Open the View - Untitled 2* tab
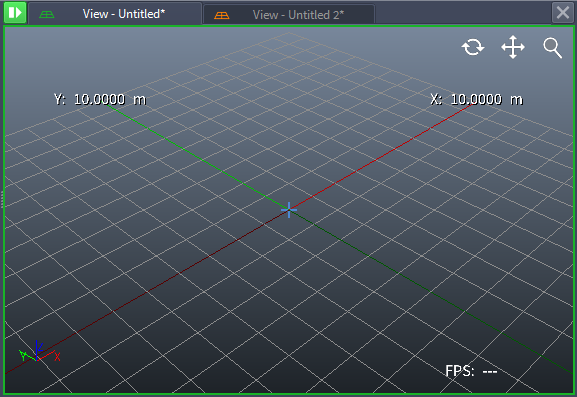 pos(289,15)
